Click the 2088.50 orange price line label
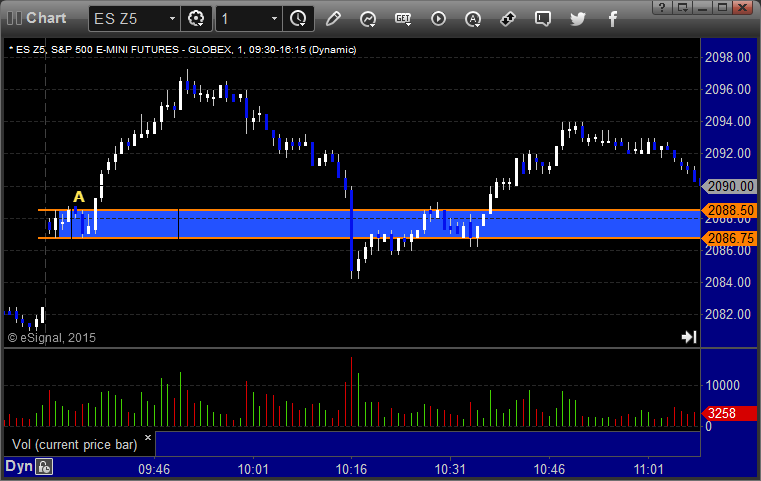 729,210
